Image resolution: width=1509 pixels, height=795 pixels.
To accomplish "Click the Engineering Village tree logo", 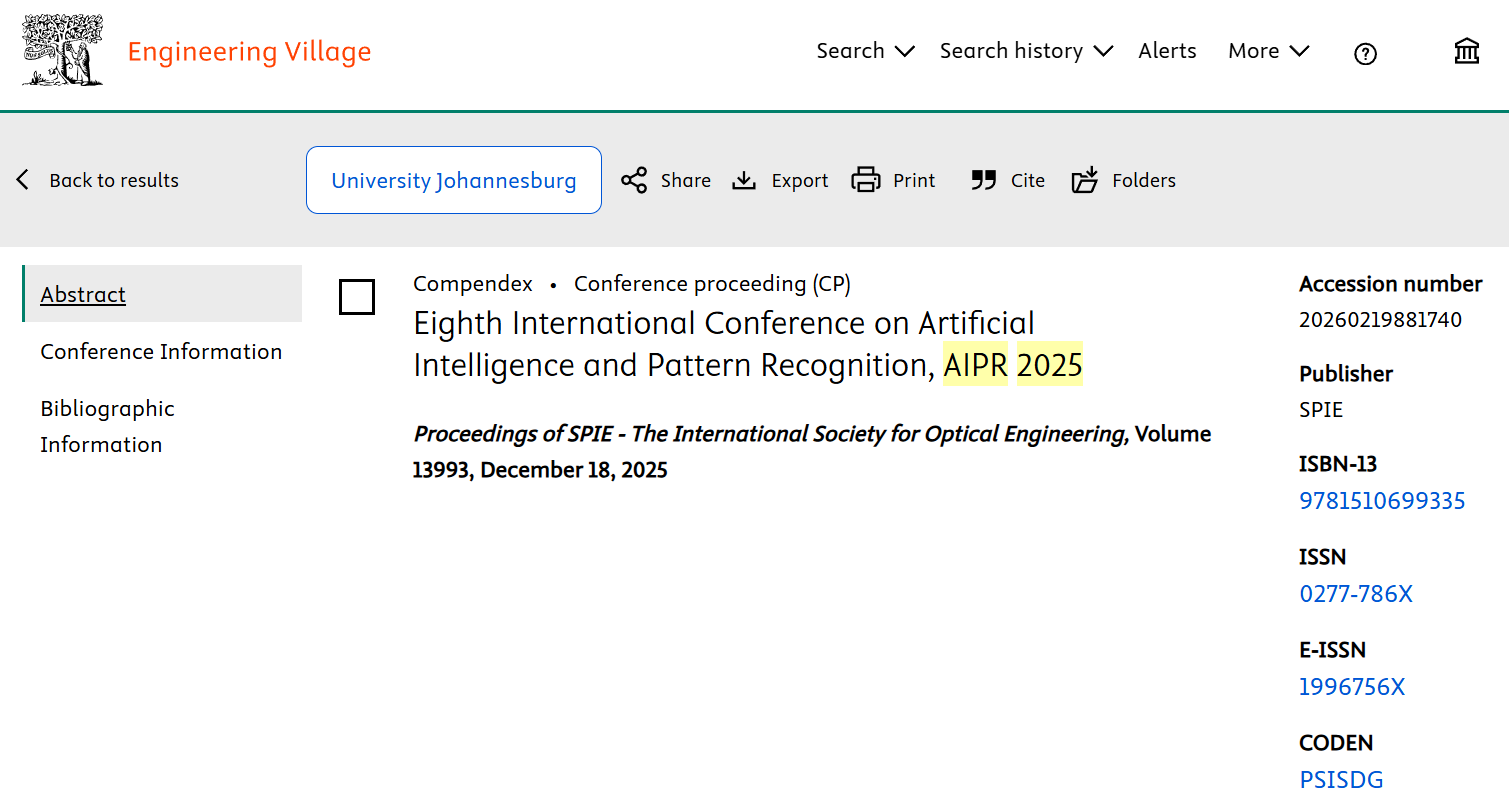I will (62, 50).
